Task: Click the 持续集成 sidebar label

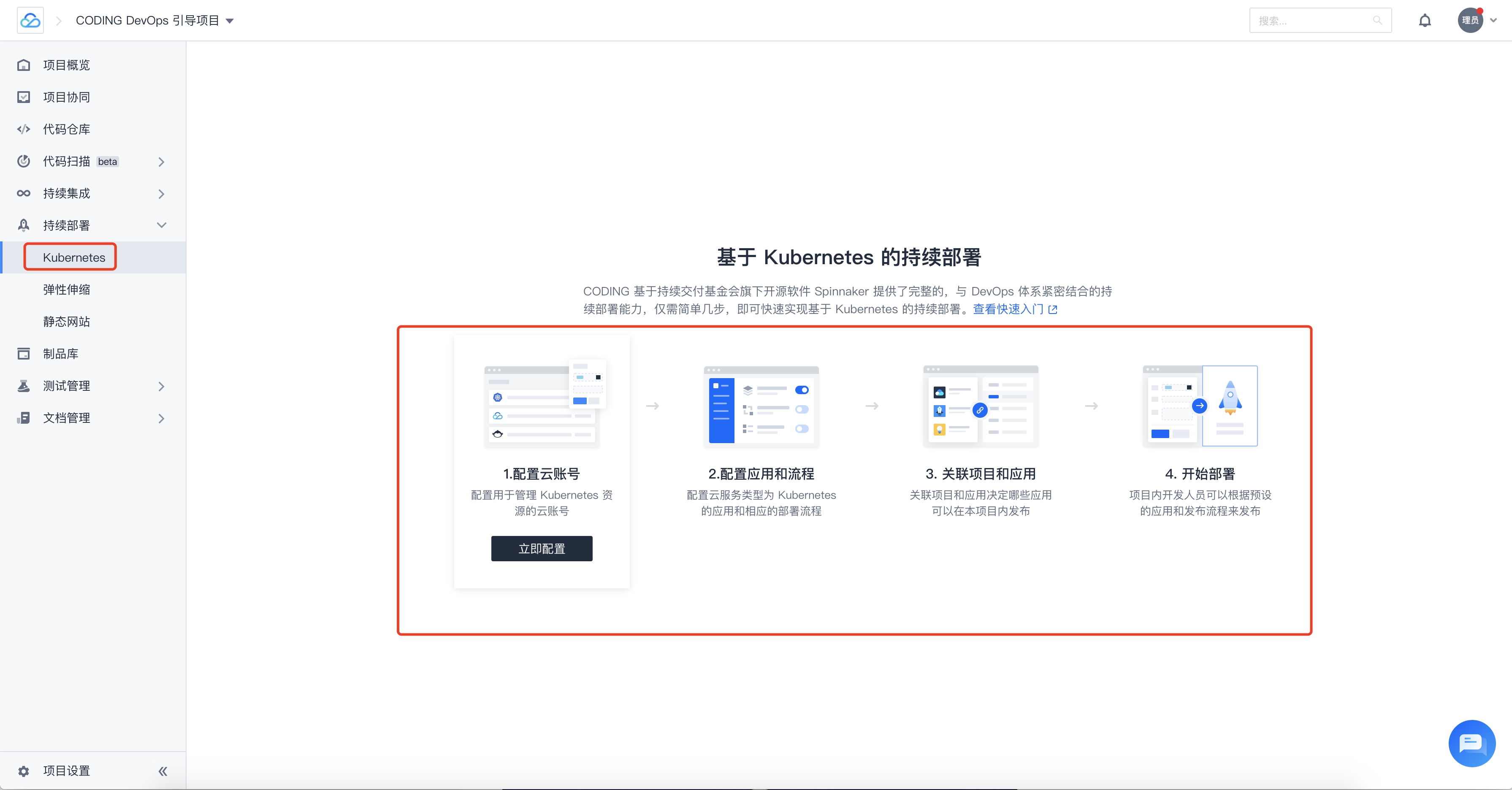Action: pos(66,193)
